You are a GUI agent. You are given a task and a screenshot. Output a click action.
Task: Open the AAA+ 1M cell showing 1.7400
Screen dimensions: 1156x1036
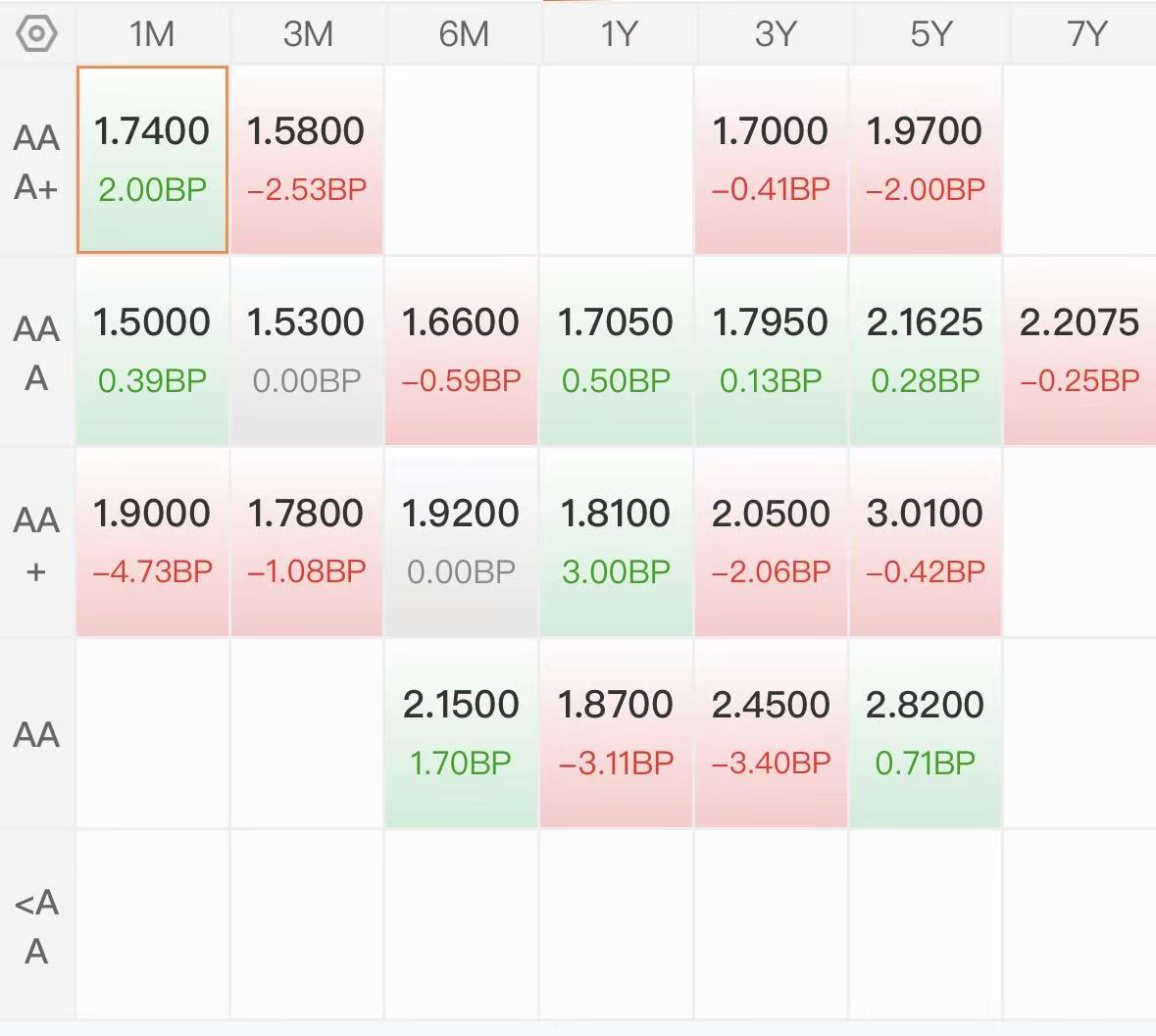[x=152, y=160]
